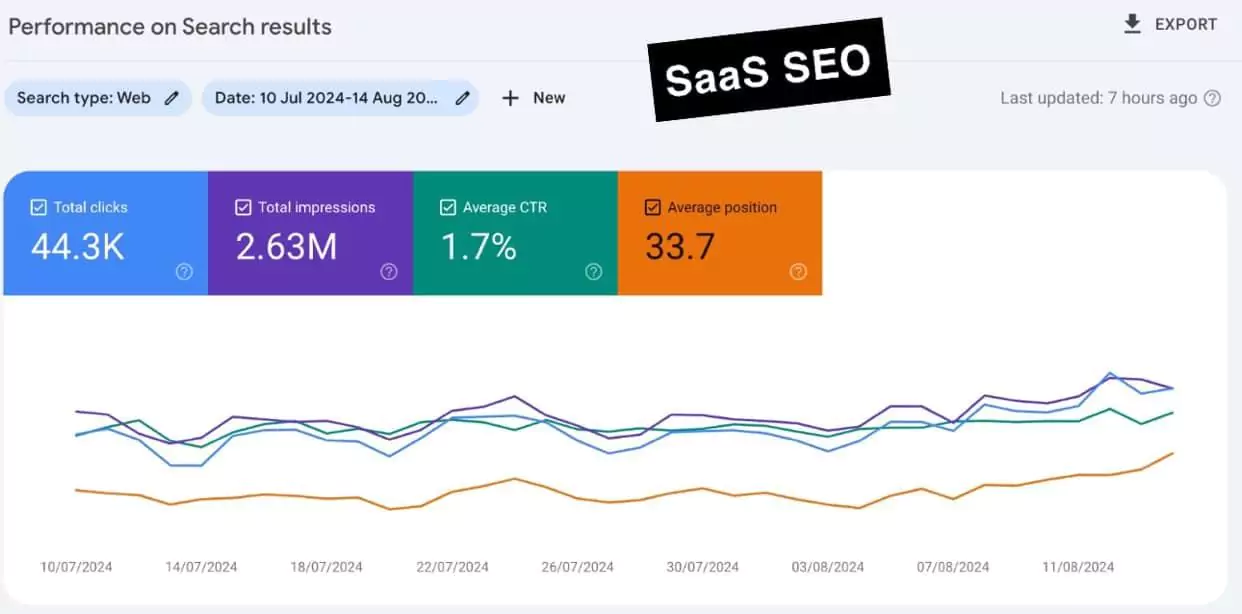Open help icon on Total impressions card
The width and height of the screenshot is (1242, 614).
[x=389, y=271]
